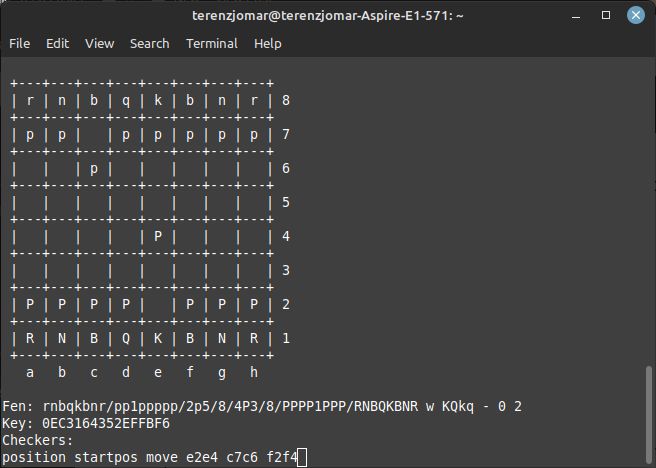Click the window title bar text
This screenshot has width=656, height=468.
coord(327,16)
